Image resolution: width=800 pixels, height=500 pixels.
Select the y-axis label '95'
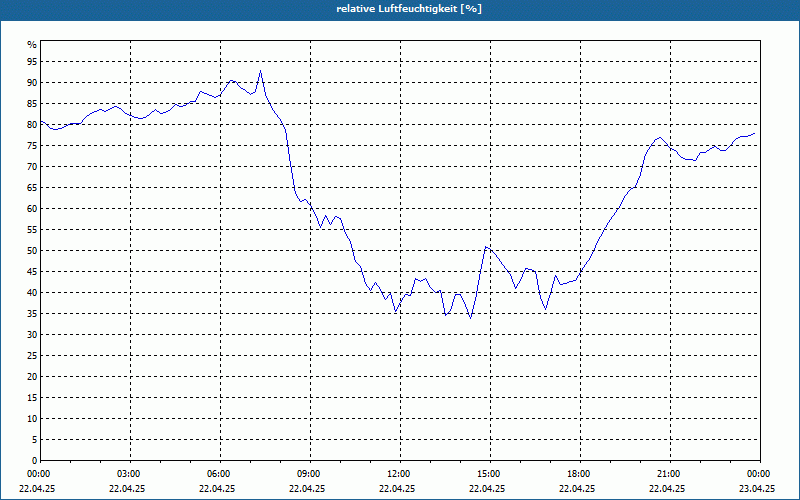[x=32, y=62]
